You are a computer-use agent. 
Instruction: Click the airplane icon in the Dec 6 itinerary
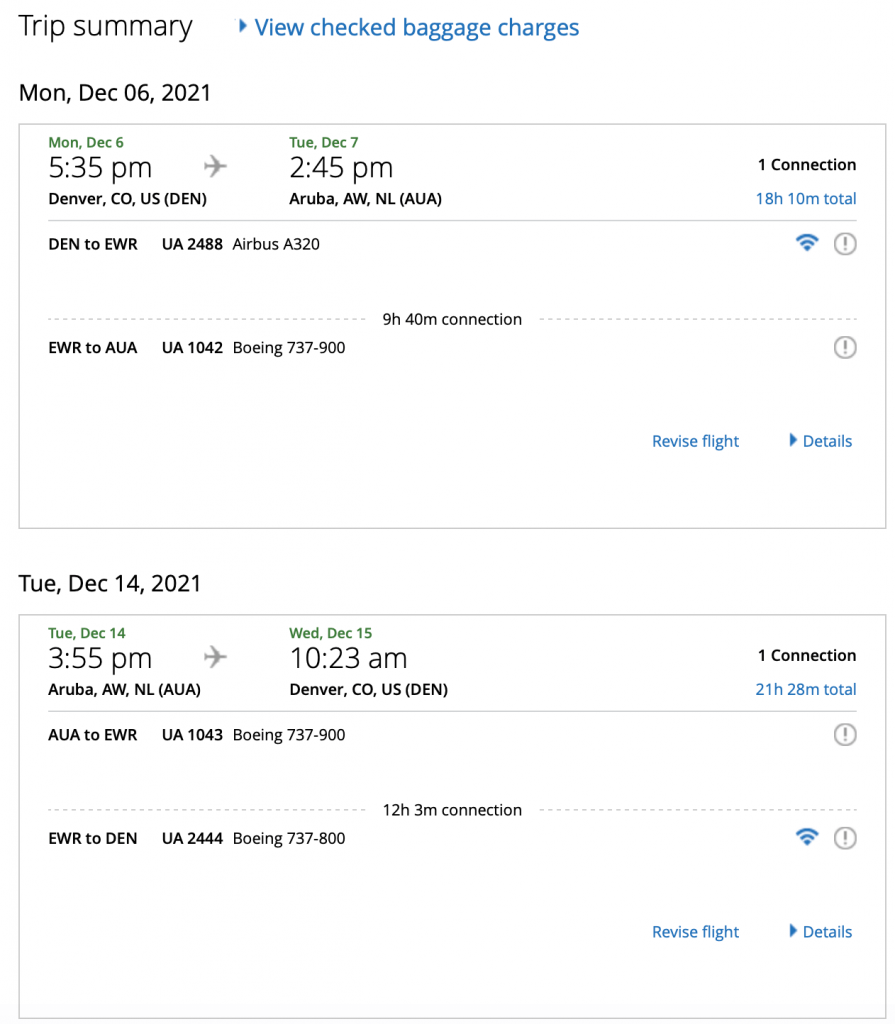[x=215, y=166]
